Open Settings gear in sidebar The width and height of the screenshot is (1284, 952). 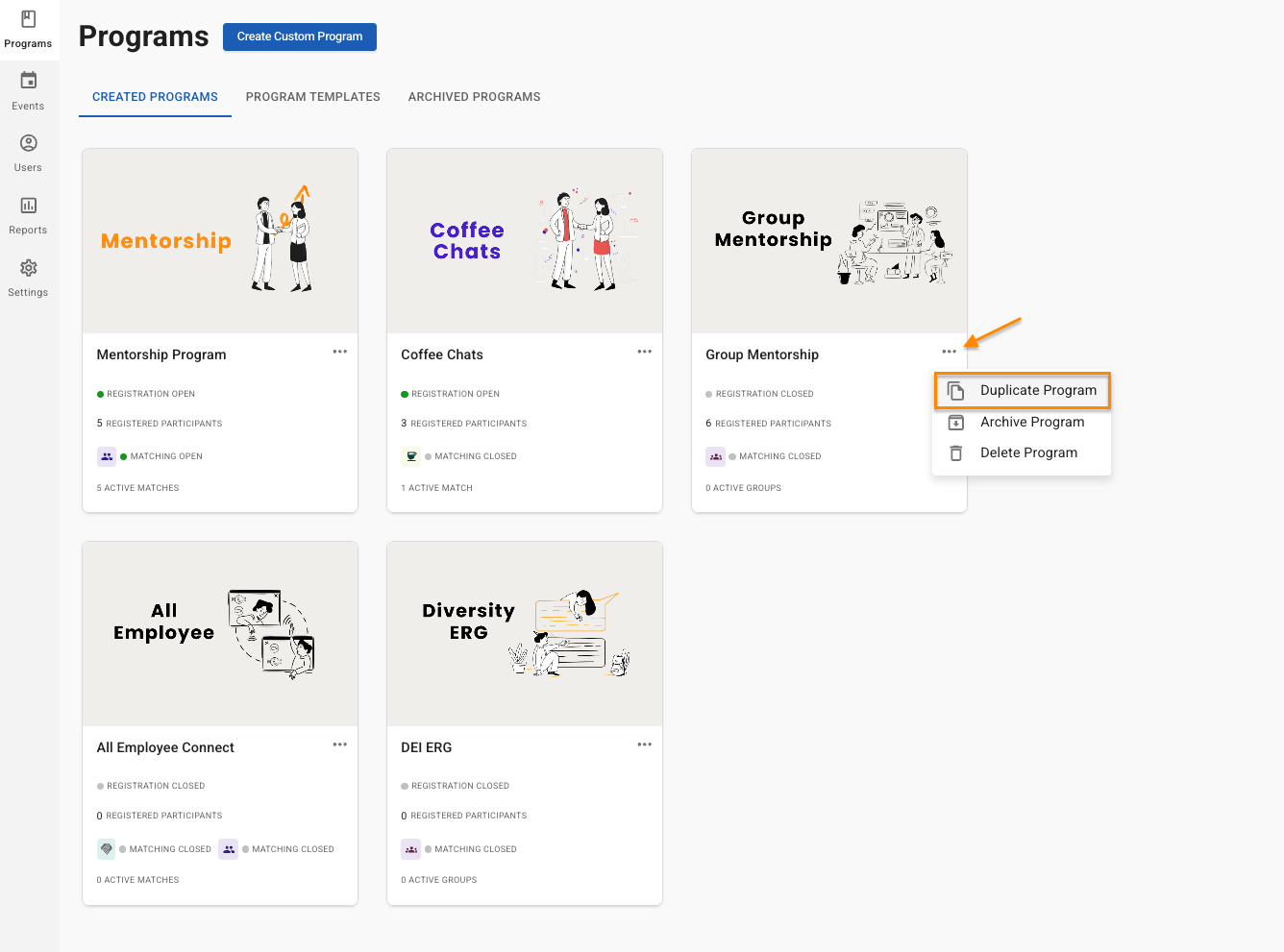point(29,268)
